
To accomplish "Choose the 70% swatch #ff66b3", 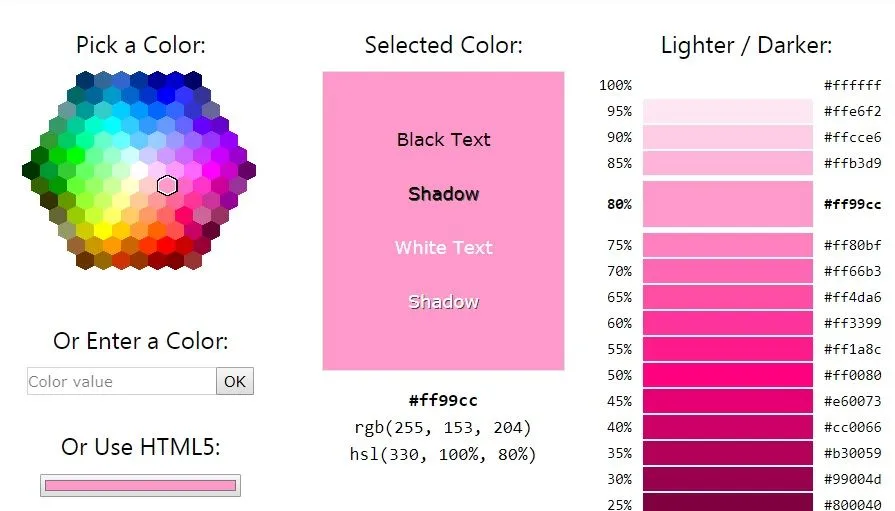I will click(728, 271).
